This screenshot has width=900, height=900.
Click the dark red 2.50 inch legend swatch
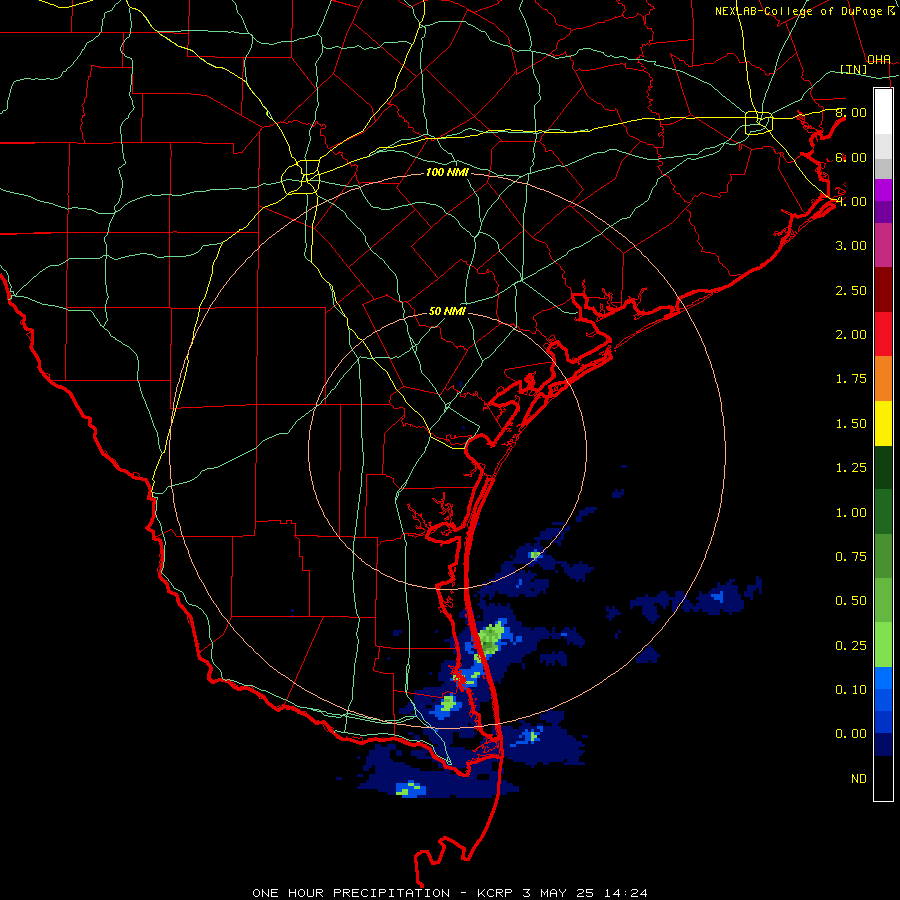(883, 290)
